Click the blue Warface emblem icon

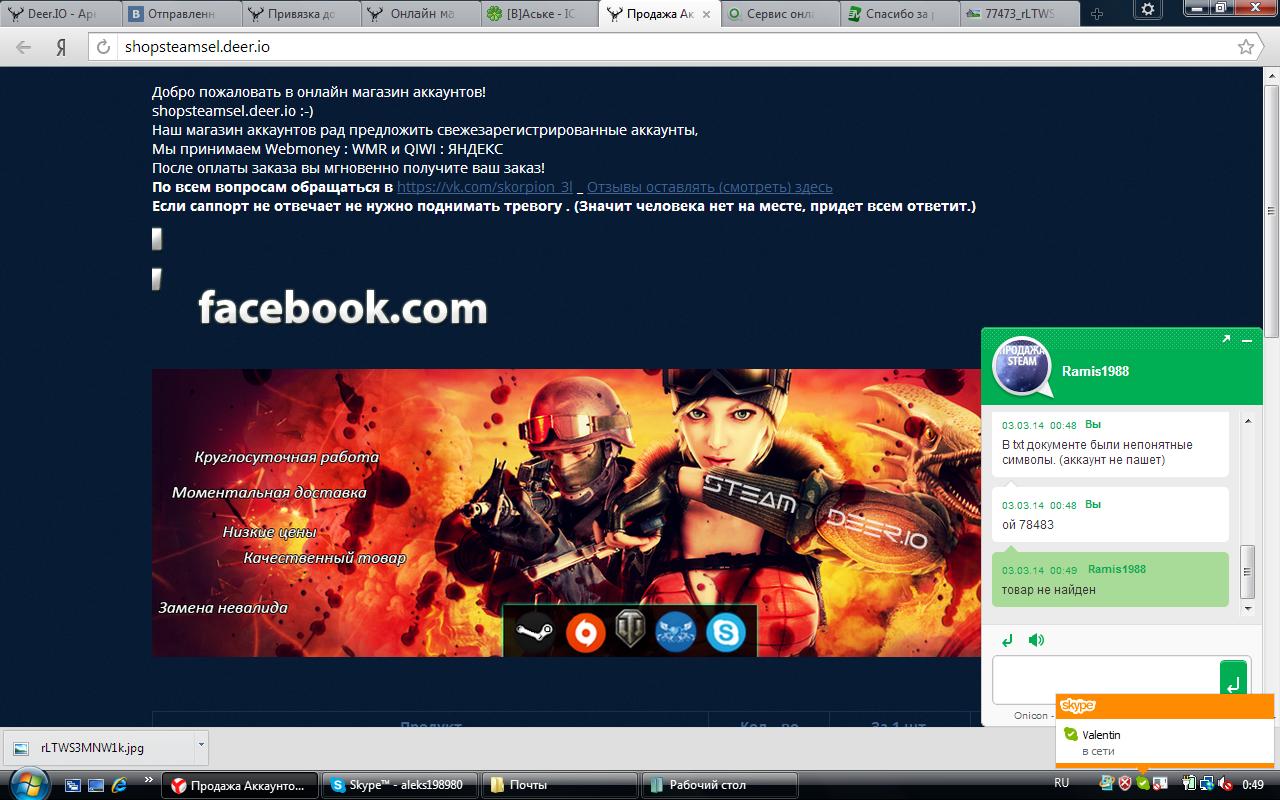pyautogui.click(x=676, y=633)
